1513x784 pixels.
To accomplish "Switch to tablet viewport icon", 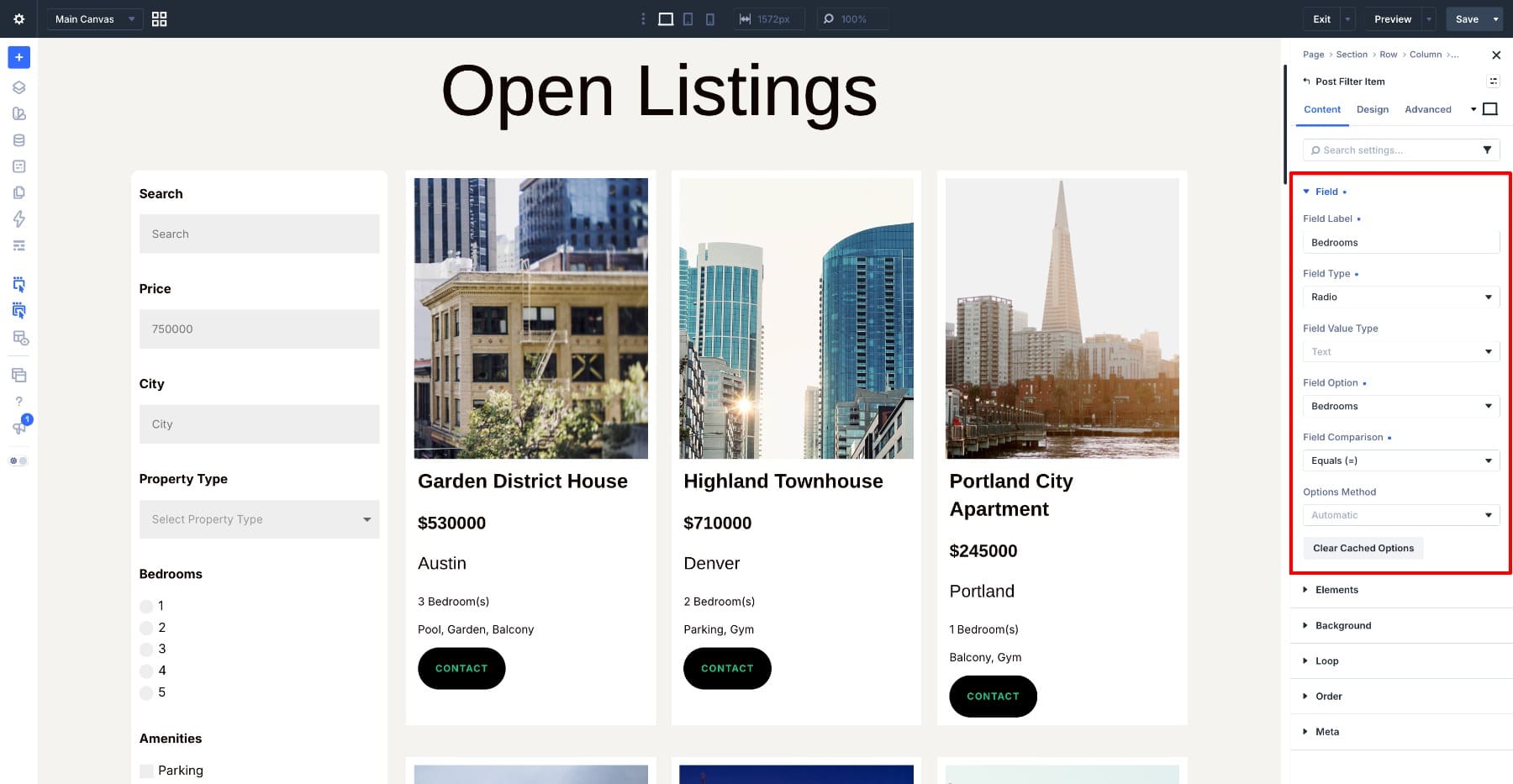I will [688, 18].
